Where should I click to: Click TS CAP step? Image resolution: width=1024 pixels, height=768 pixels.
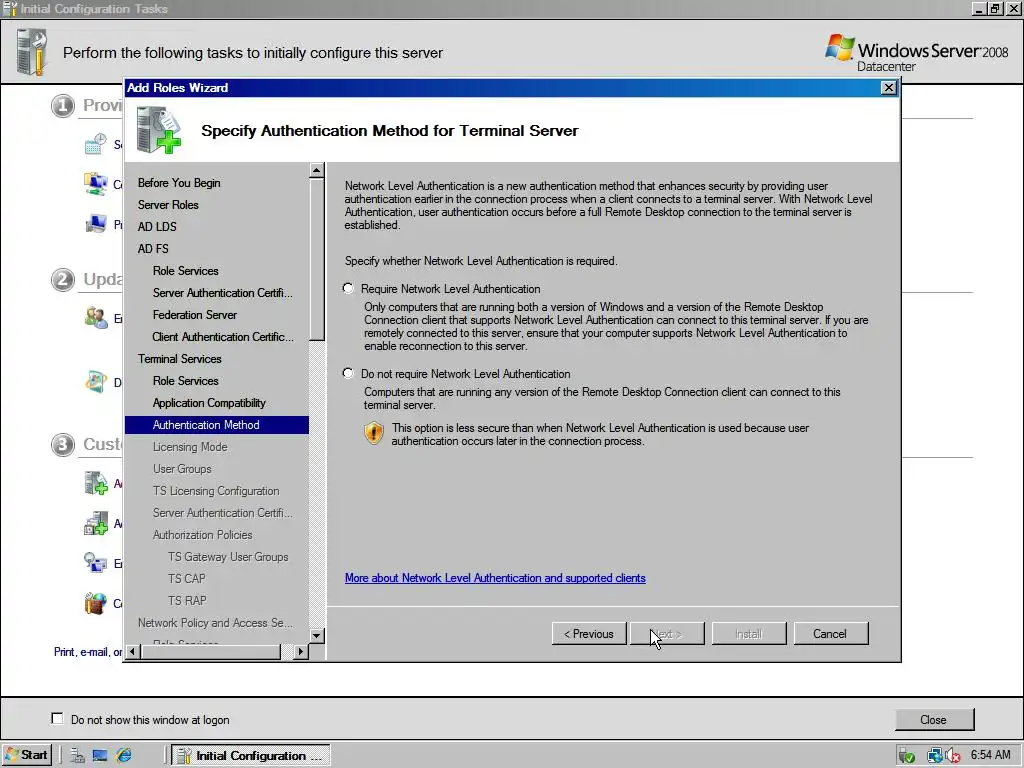(x=186, y=579)
